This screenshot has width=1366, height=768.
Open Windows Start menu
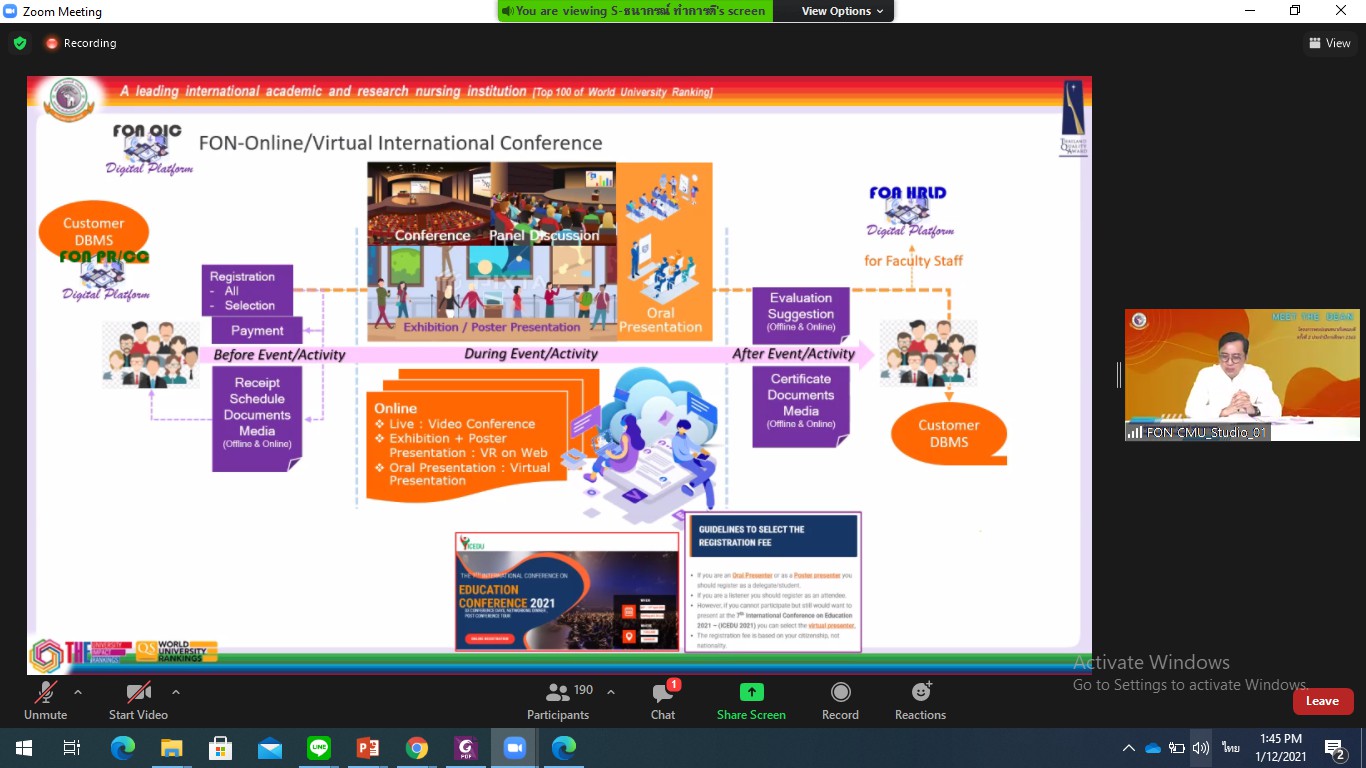23,748
